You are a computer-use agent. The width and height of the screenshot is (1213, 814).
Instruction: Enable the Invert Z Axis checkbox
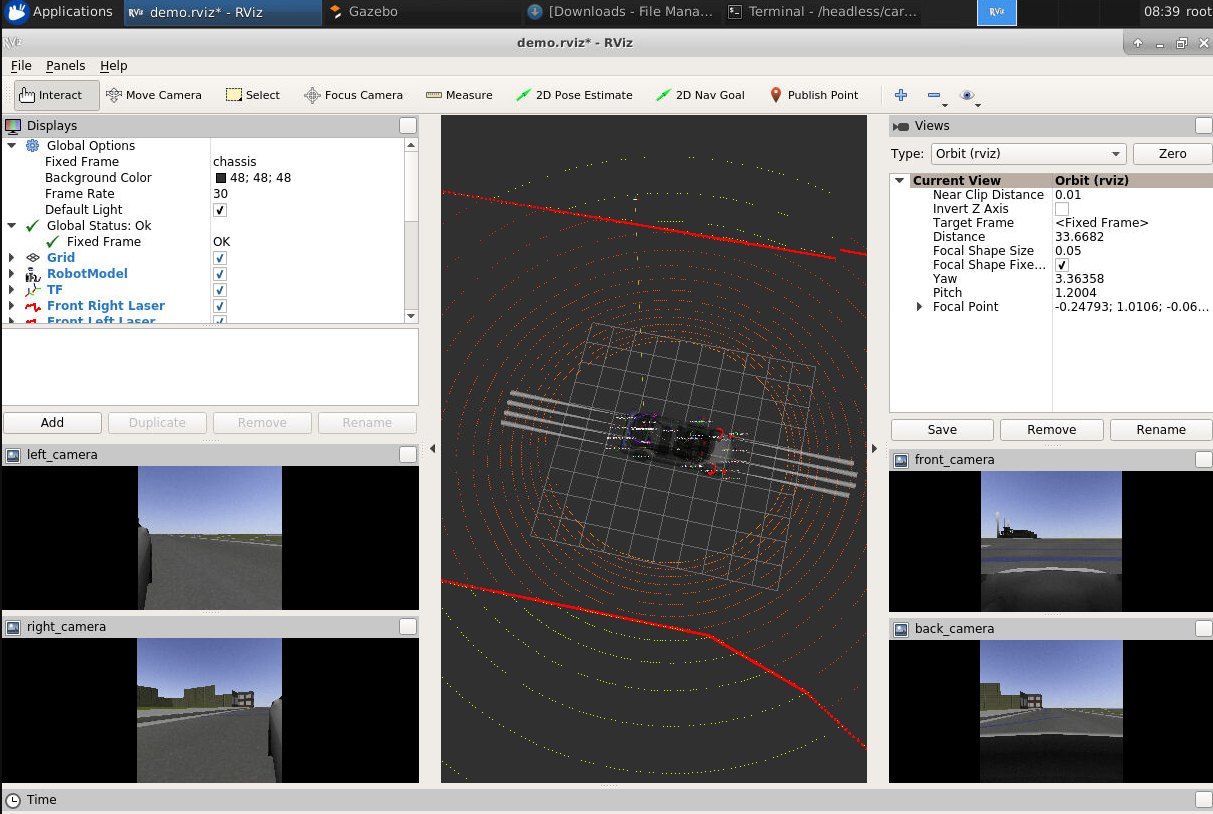click(x=1061, y=209)
